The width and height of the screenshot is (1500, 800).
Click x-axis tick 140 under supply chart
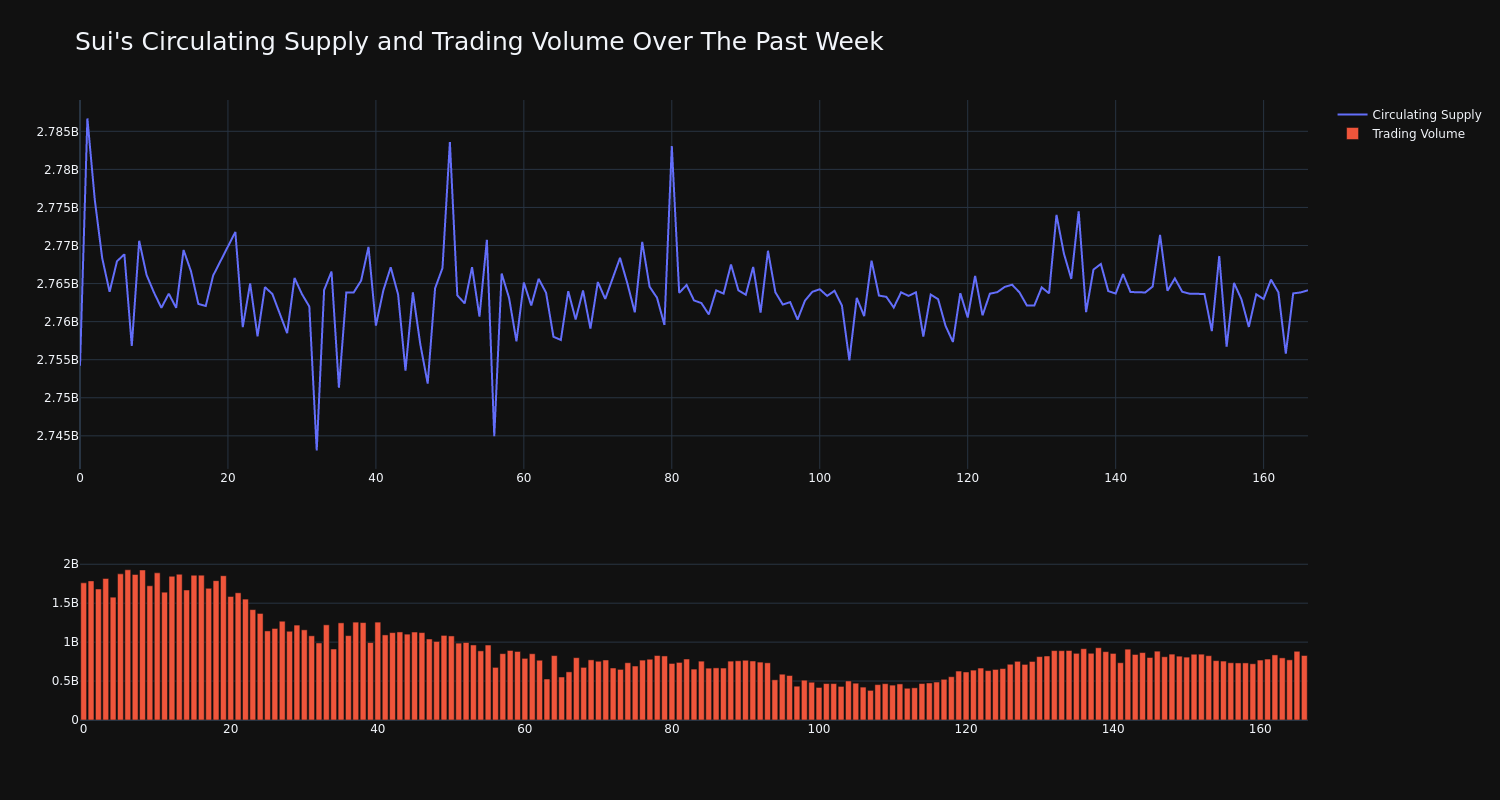1116,478
